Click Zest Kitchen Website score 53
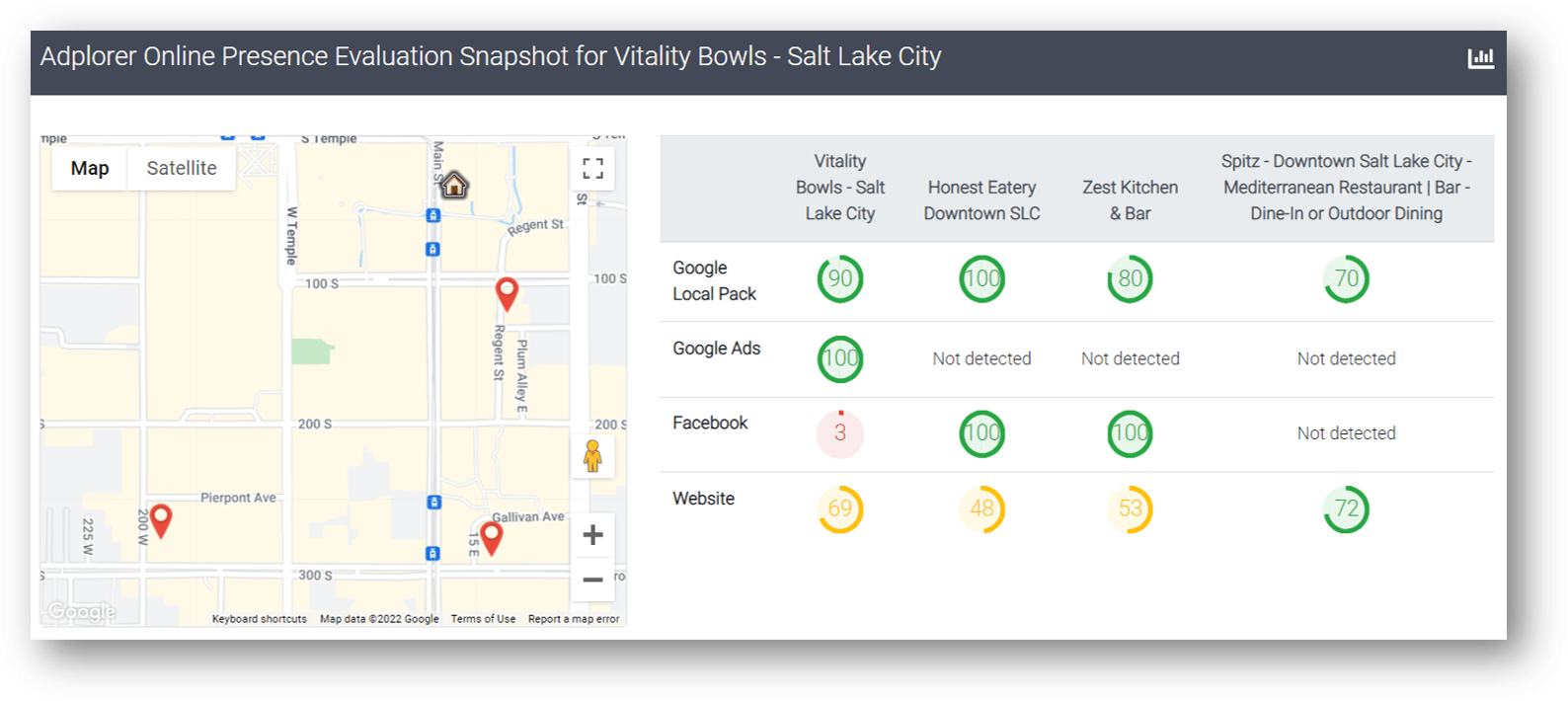 [x=1131, y=509]
